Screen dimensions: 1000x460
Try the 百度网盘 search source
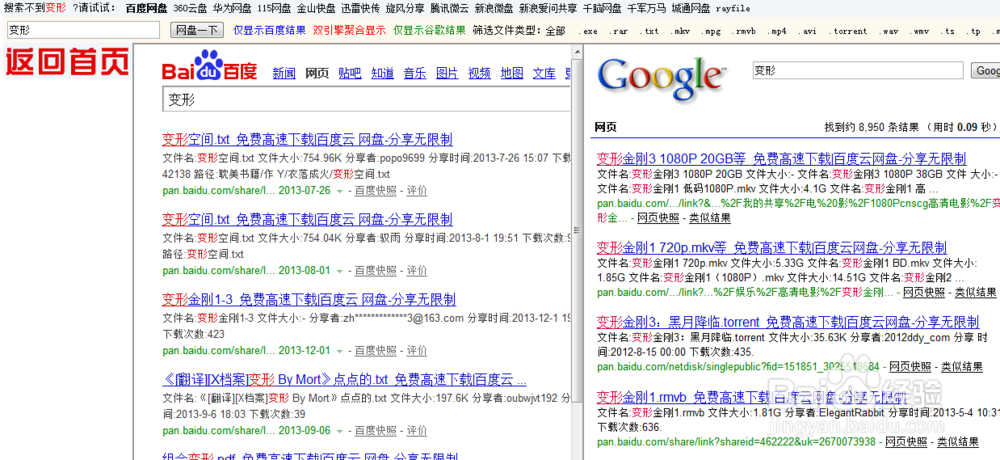(x=146, y=8)
